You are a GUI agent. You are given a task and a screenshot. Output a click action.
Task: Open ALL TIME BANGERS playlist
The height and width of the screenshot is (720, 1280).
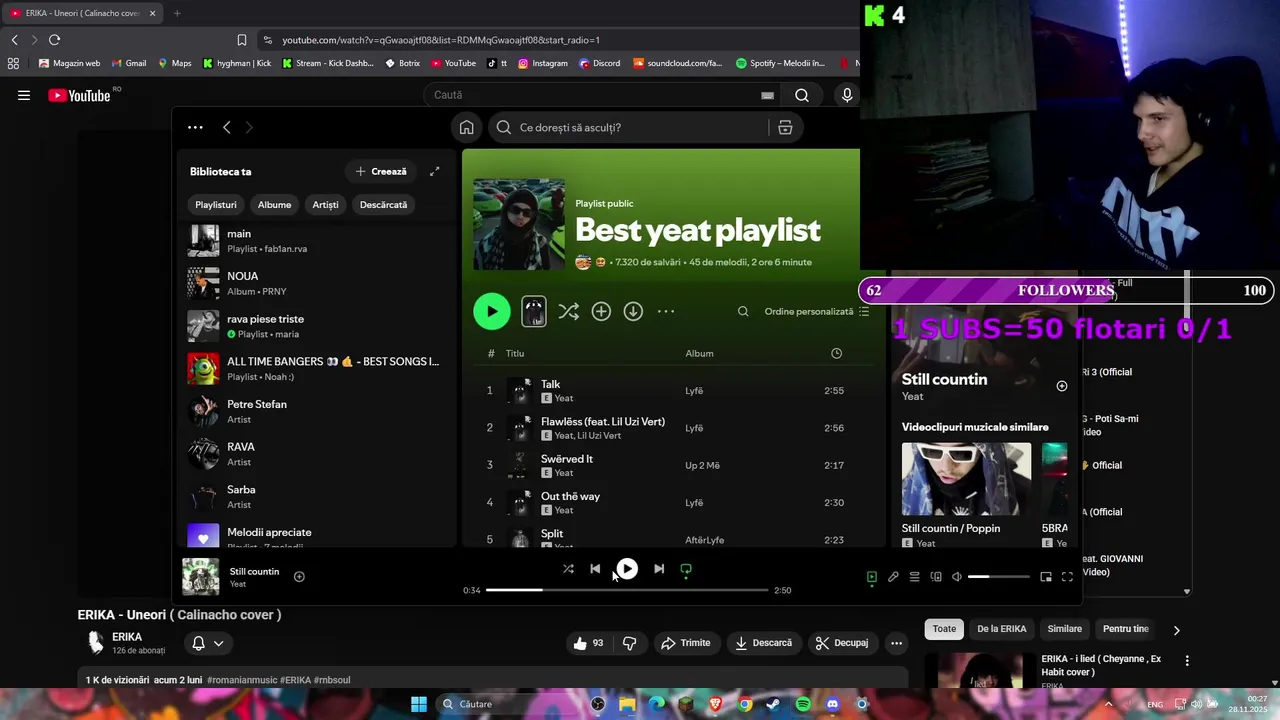(315, 369)
